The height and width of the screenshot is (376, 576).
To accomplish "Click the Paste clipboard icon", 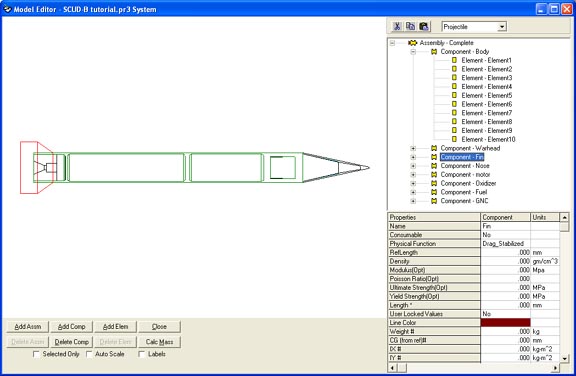I will point(424,26).
